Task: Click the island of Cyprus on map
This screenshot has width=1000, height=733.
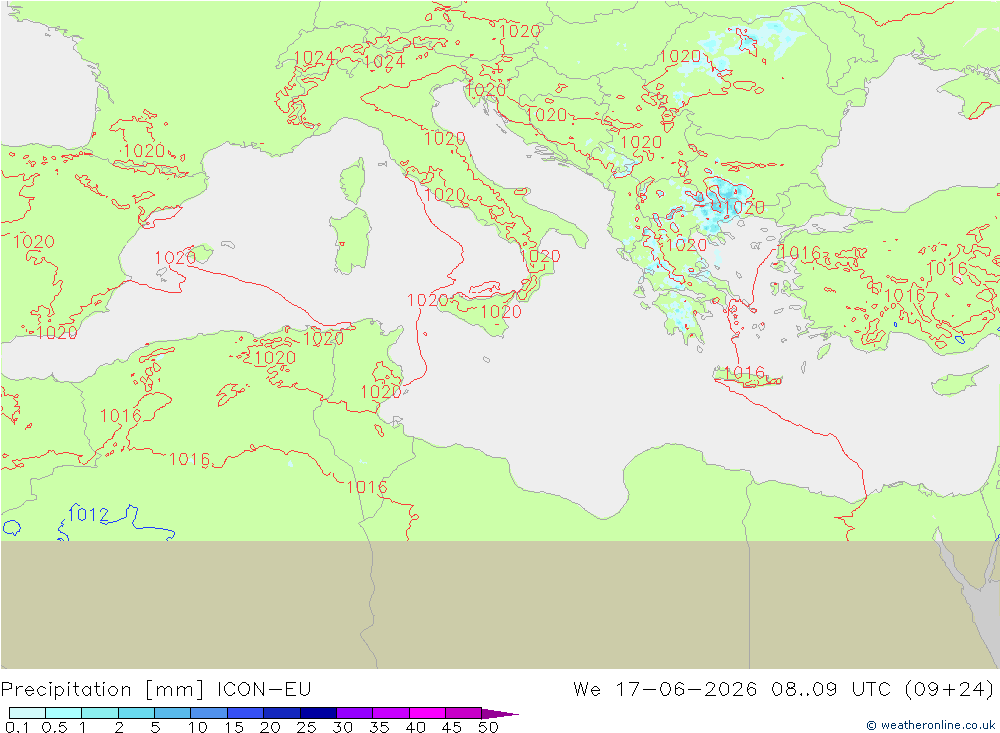Action: (959, 381)
